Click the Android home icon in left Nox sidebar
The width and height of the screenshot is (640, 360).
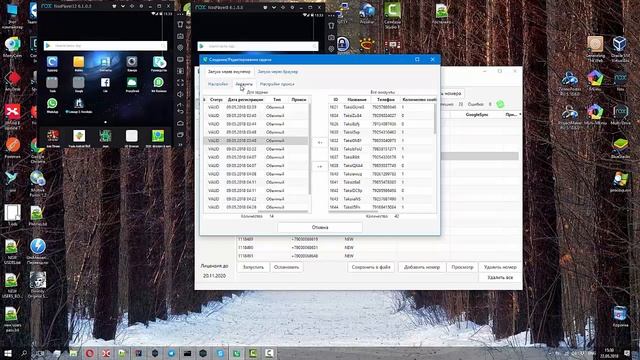point(180,123)
